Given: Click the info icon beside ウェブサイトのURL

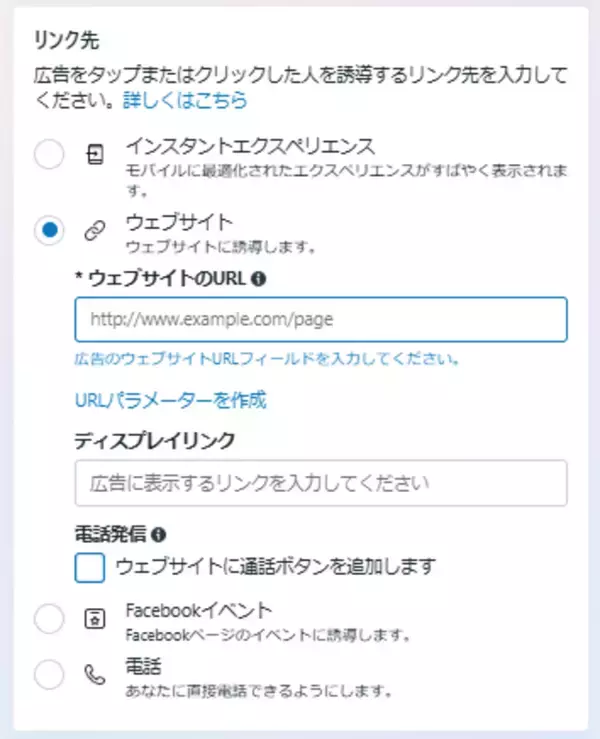Looking at the screenshot, I should click(259, 278).
